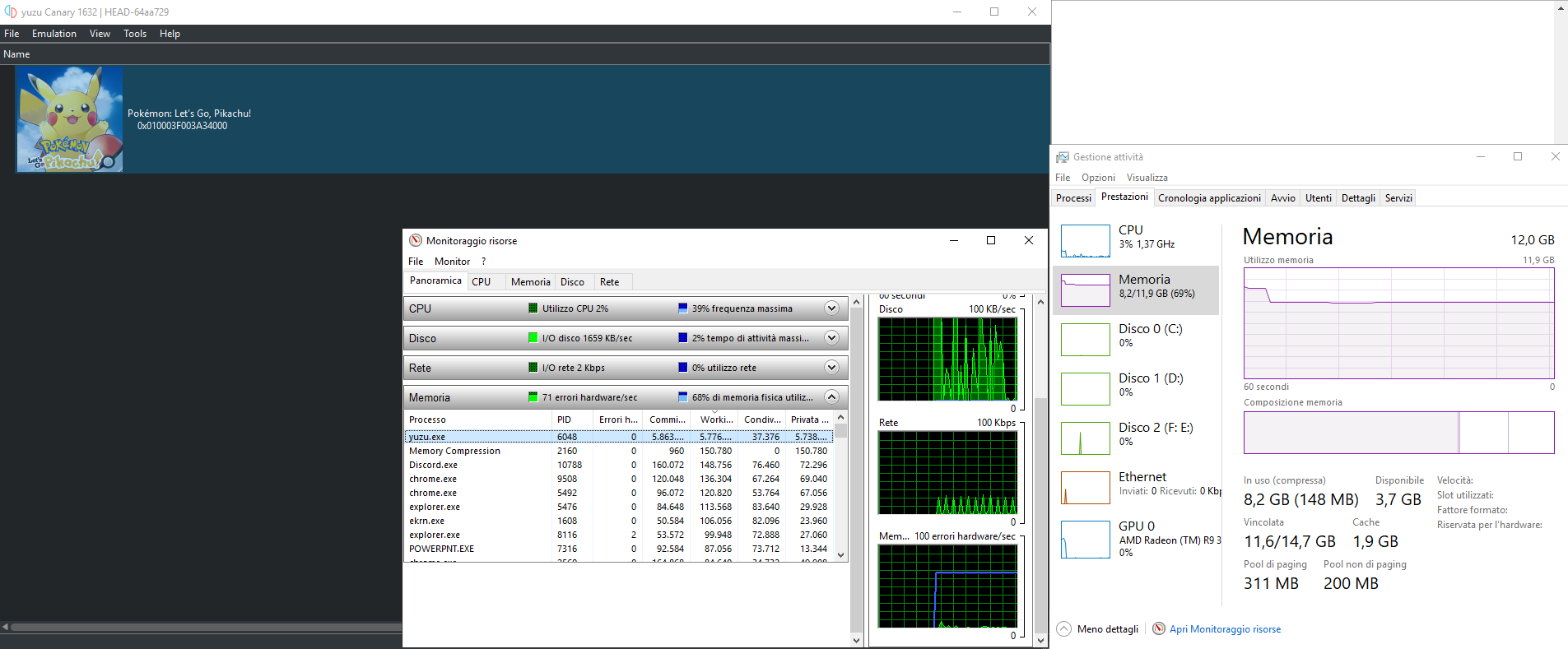Switch to Avvio tab in Task Manager

pyautogui.click(x=1282, y=198)
